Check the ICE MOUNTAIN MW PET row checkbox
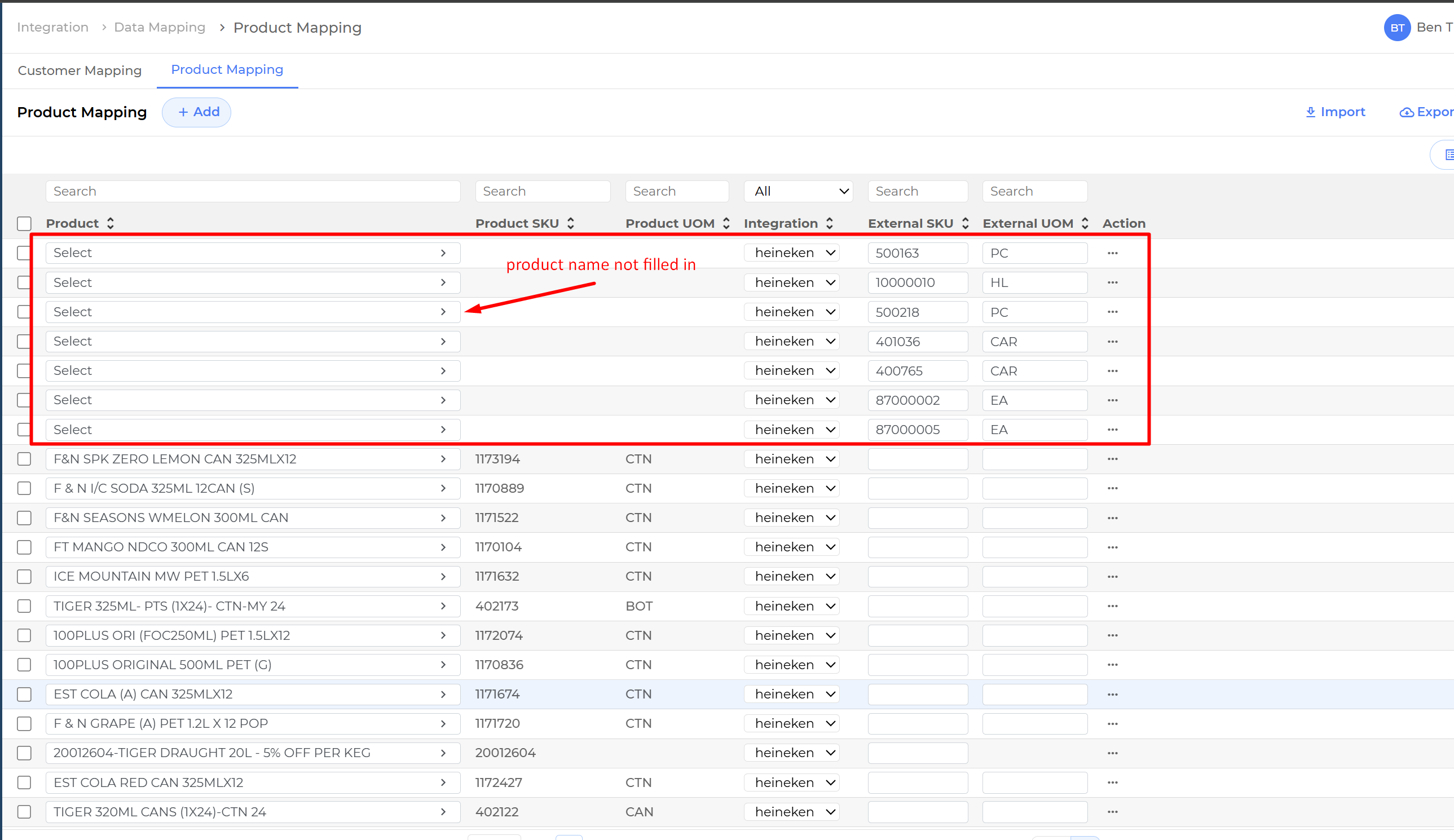 [24, 577]
